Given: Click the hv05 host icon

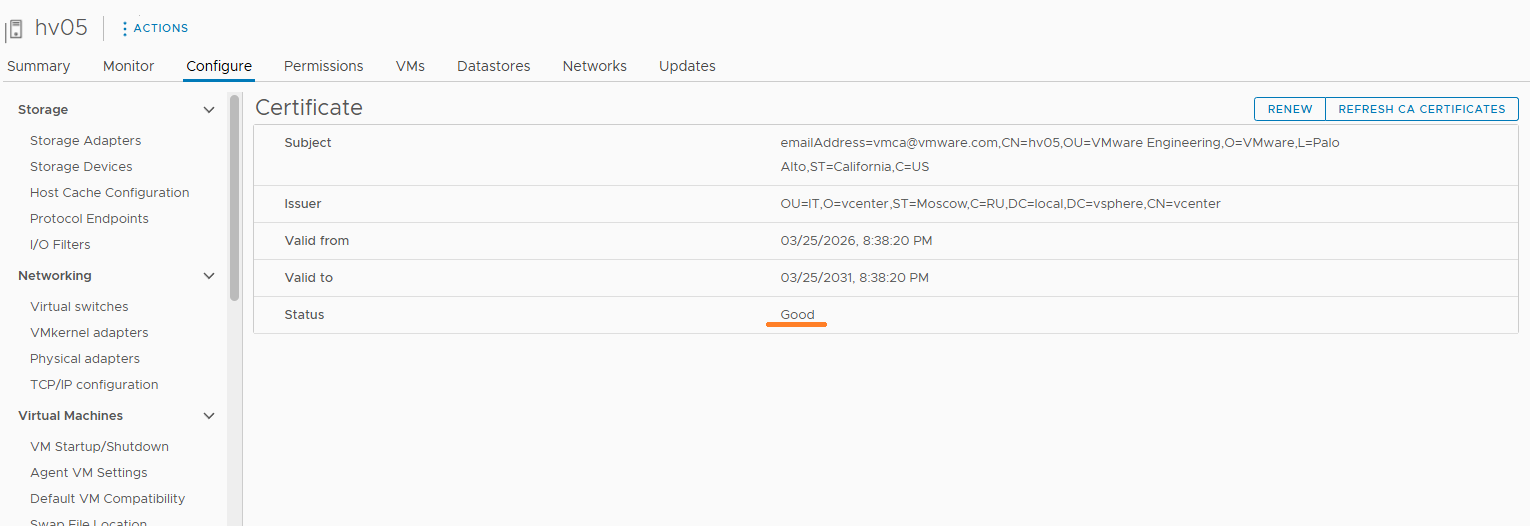Looking at the screenshot, I should coord(15,29).
